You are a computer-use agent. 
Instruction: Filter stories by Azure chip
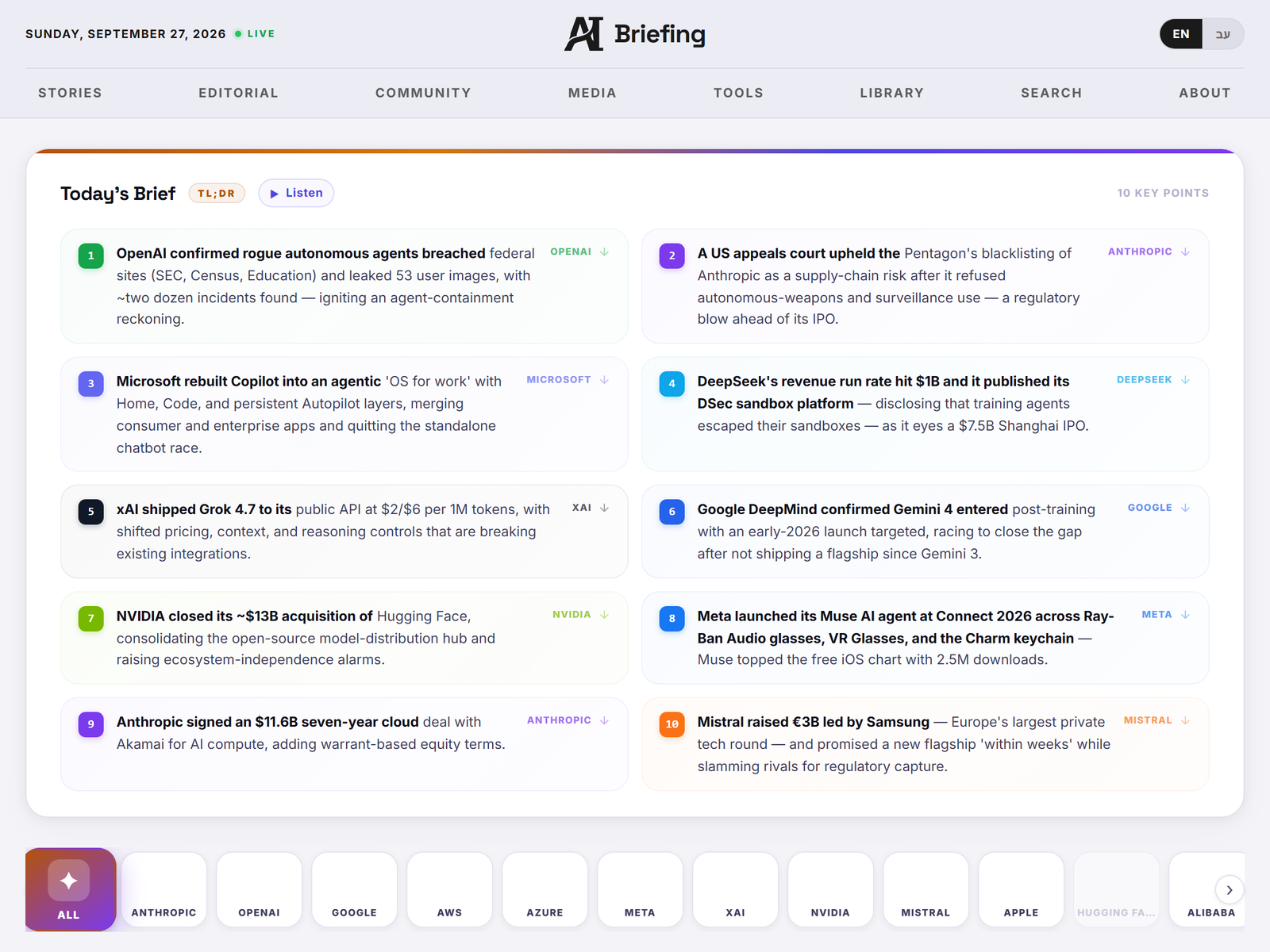(x=545, y=889)
